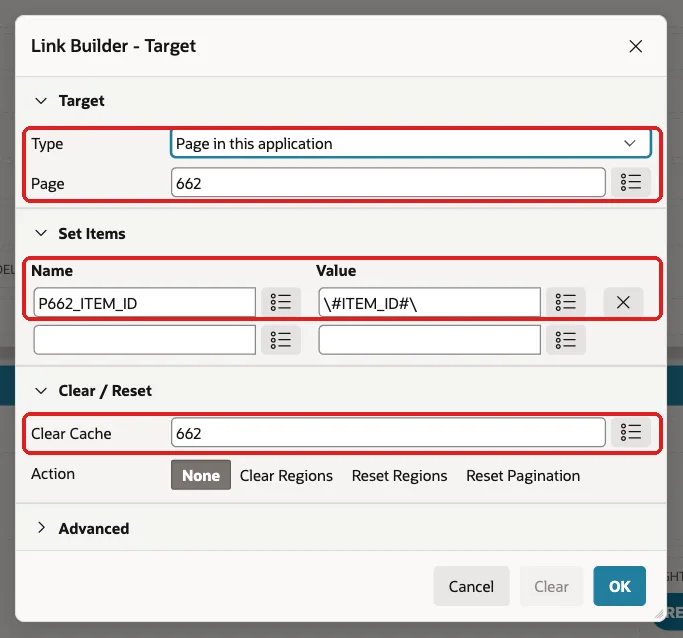Focus the Clear Cache input field
Image resolution: width=683 pixels, height=638 pixels.
[388, 432]
